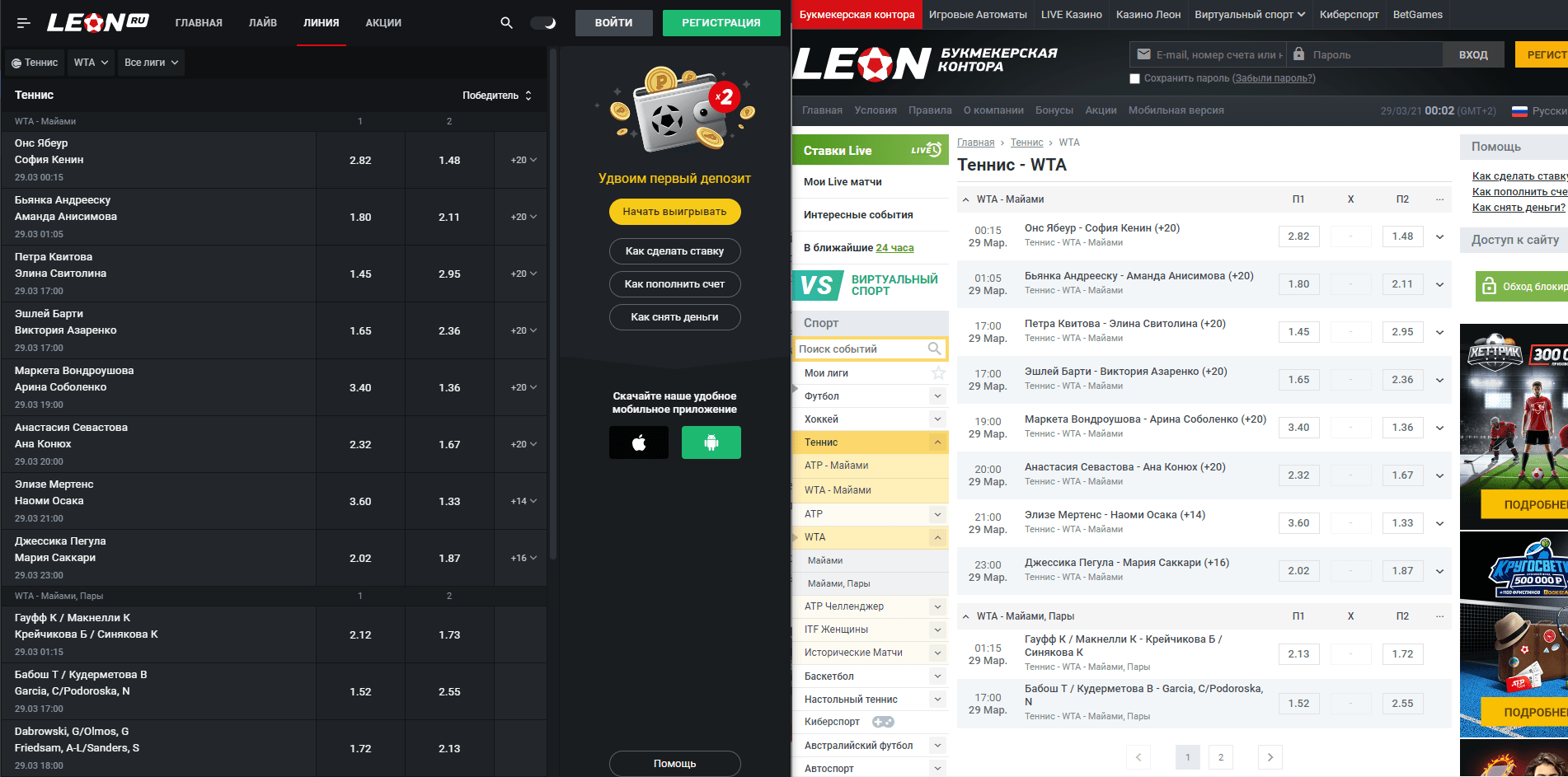
Task: Open the АКЦИИ tab in left header
Action: coord(383,23)
